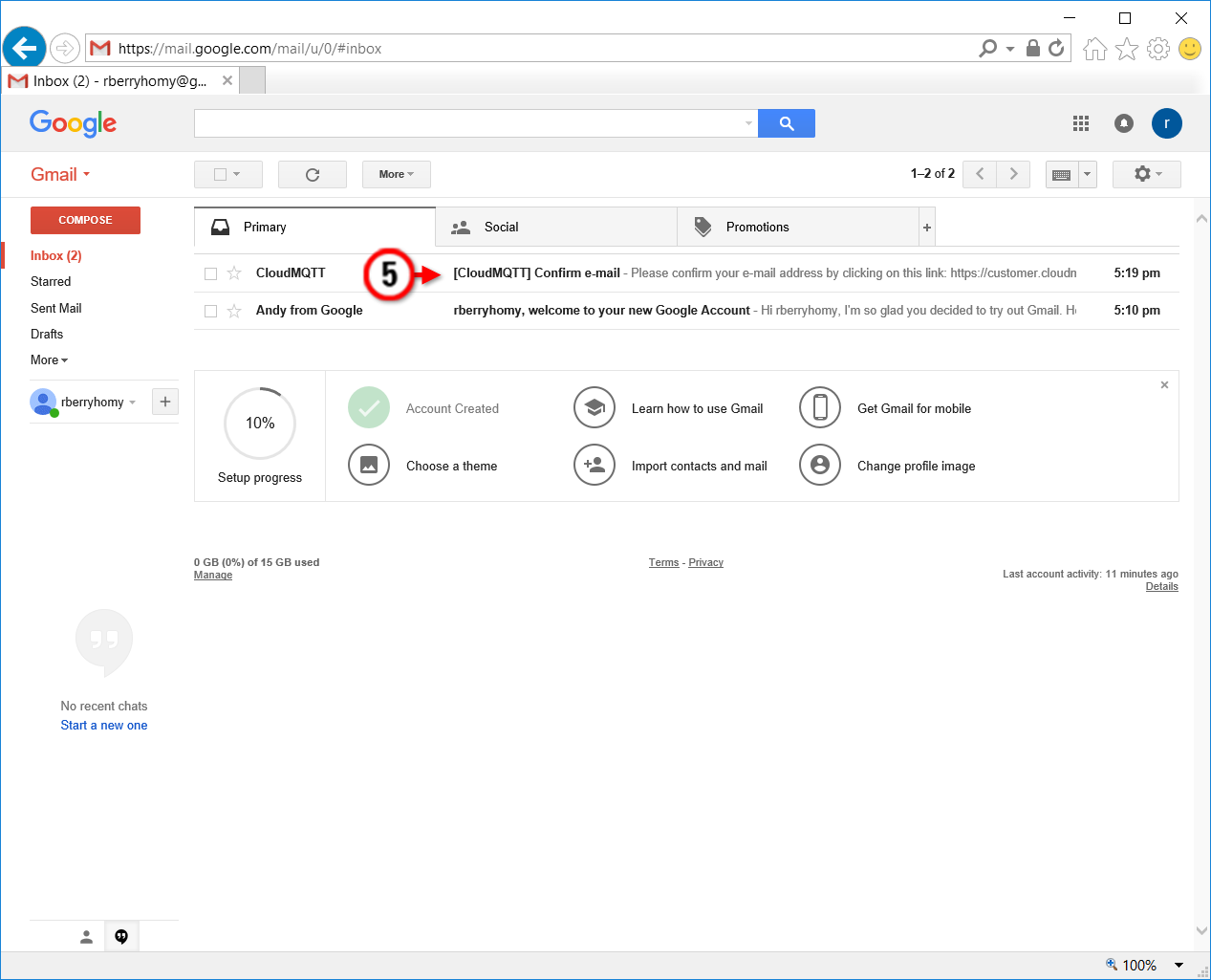
Task: Open the browser zoom level dropdown arrow
Action: click(1179, 966)
